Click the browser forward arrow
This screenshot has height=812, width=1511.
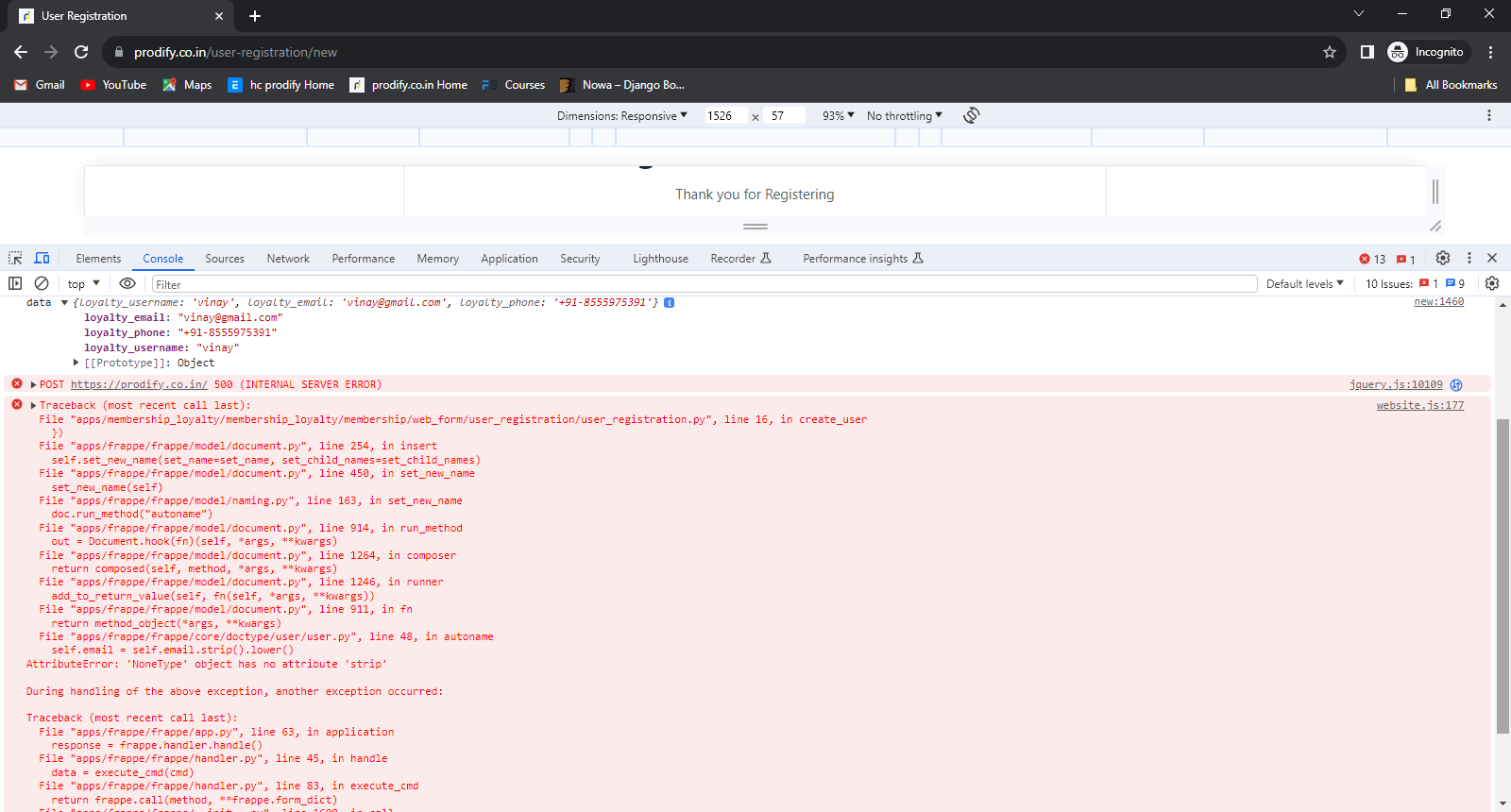51,52
